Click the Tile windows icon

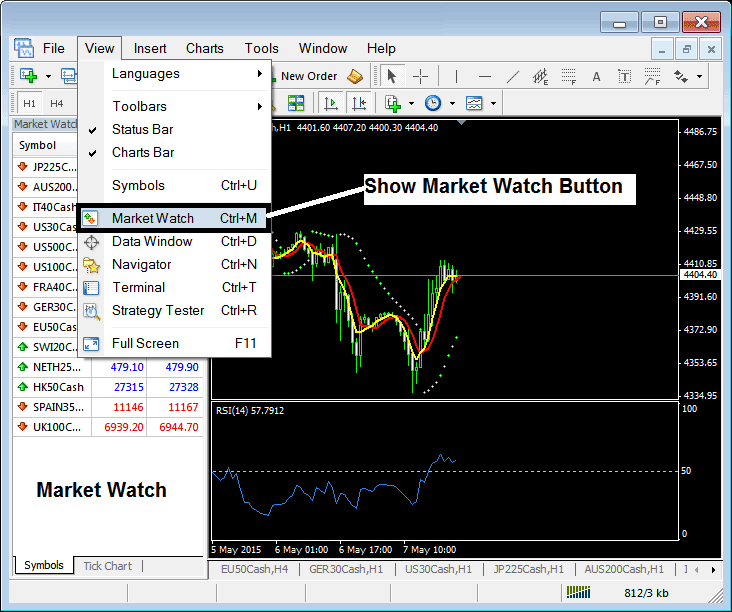pos(296,103)
